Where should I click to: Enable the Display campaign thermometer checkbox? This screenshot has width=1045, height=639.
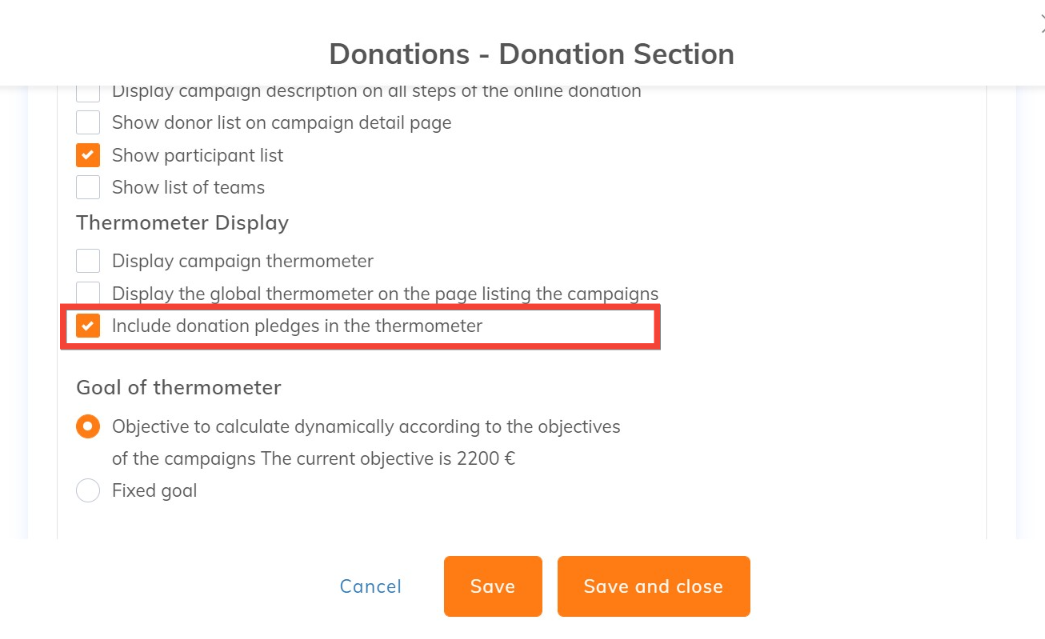click(88, 261)
